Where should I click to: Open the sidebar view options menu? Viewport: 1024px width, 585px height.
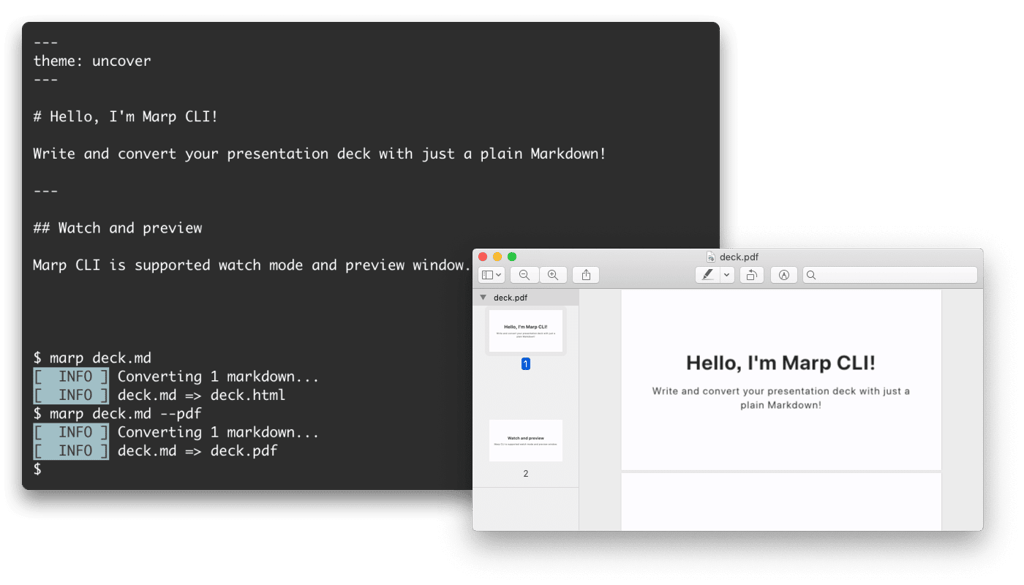492,275
